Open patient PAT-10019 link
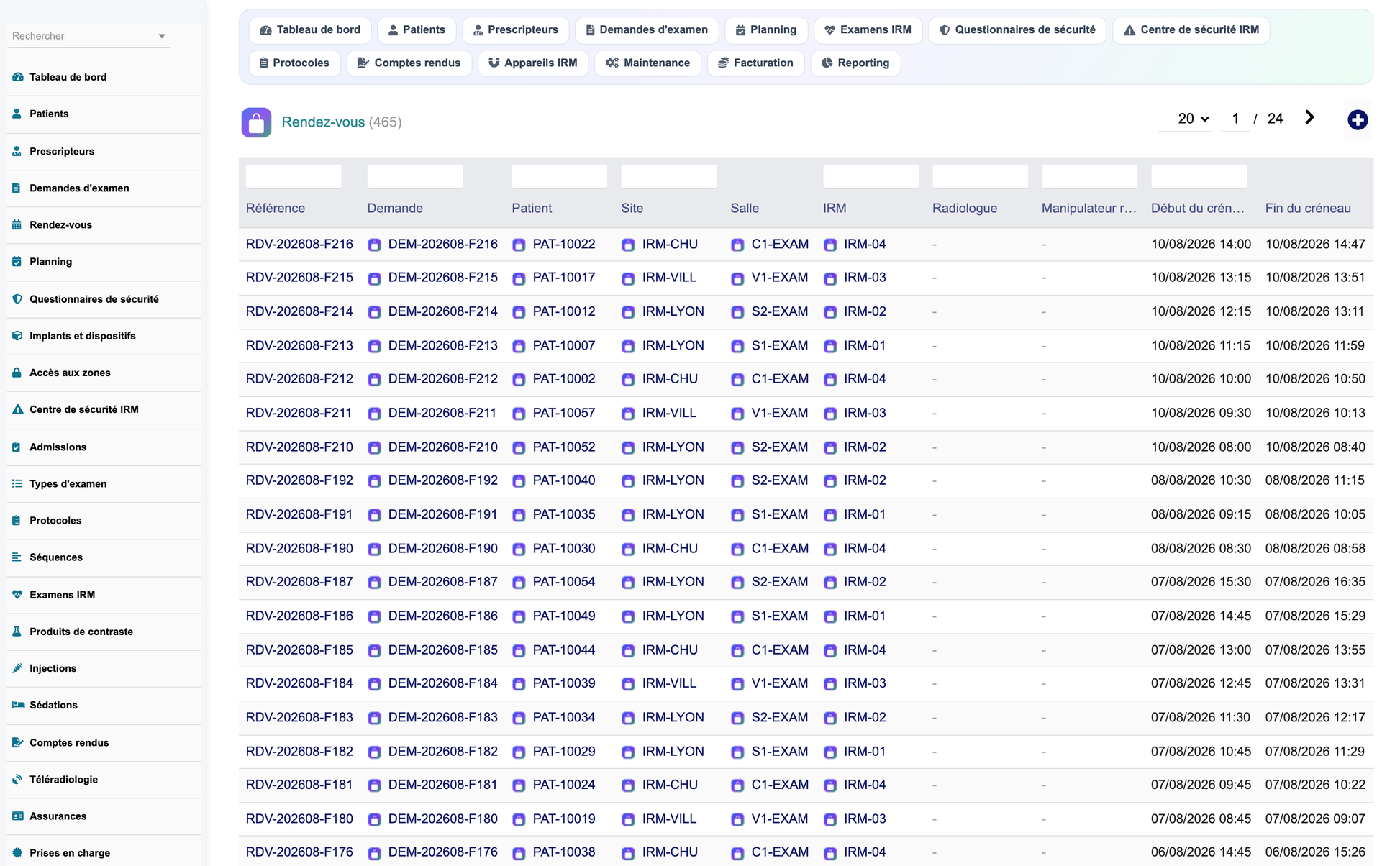The image size is (1400, 866). (x=564, y=819)
